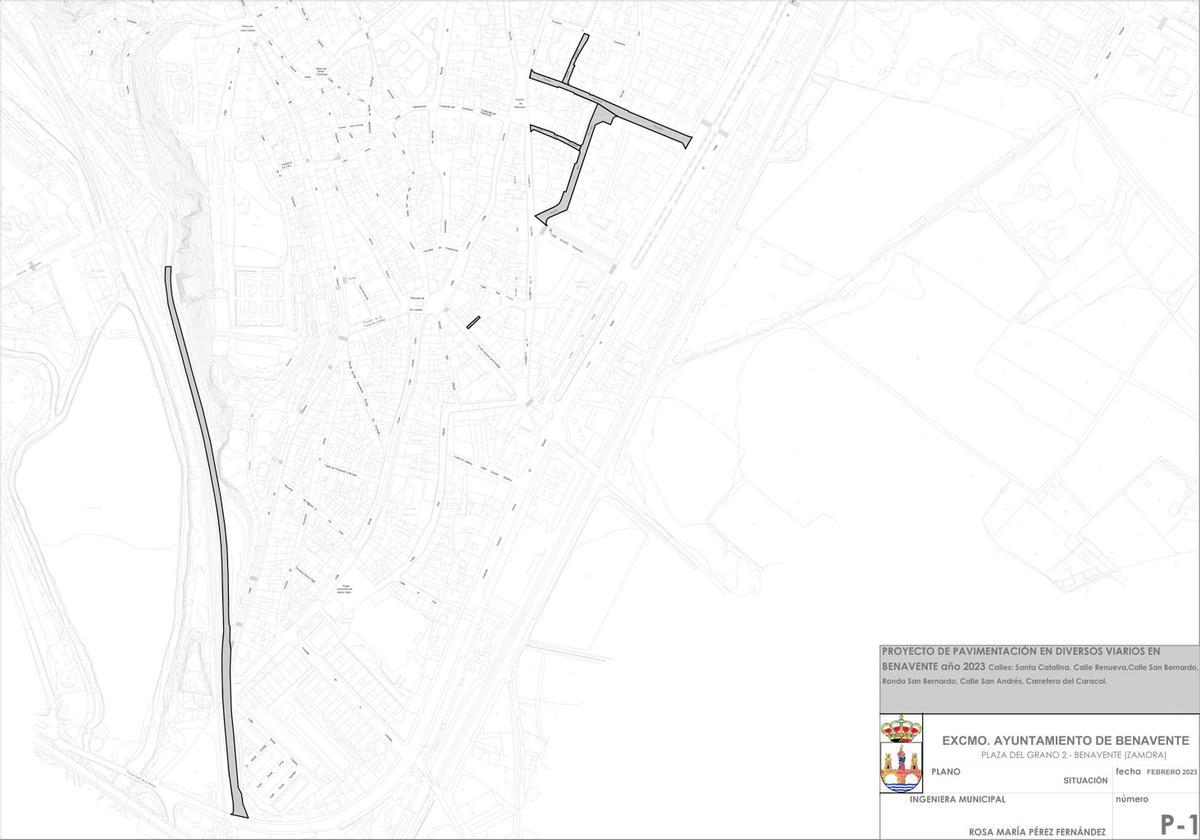Click the 'número' label
The image size is (1200, 840).
click(1132, 800)
